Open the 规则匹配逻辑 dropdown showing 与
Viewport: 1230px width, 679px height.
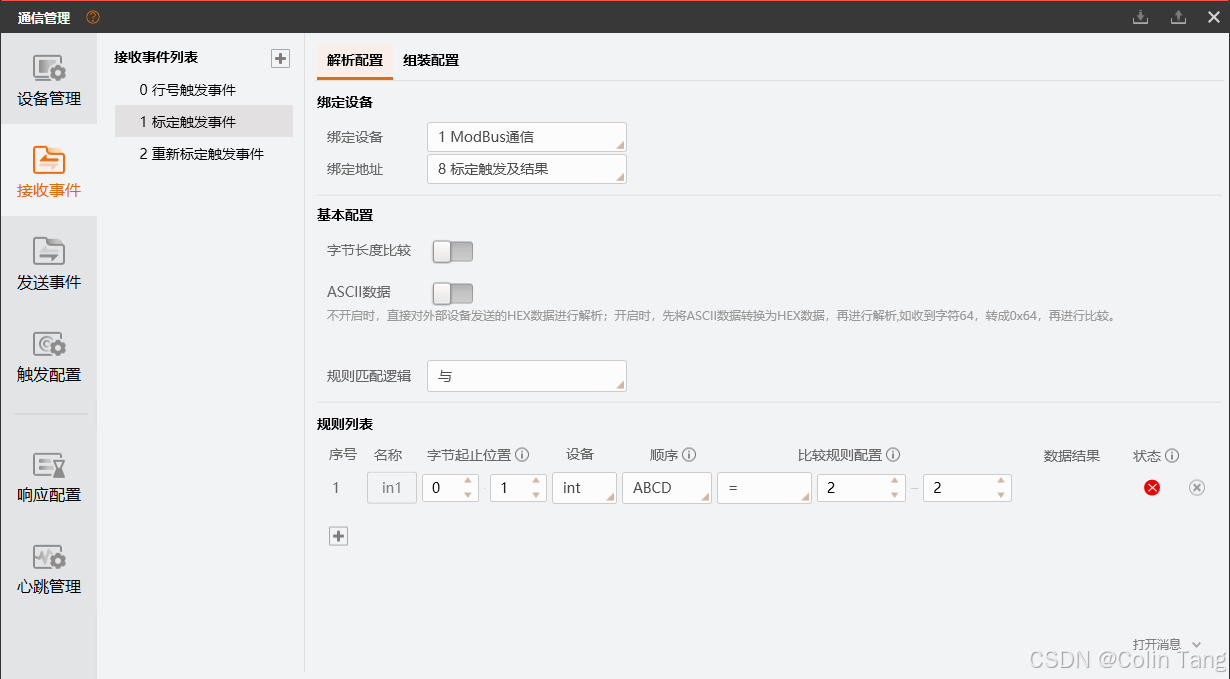[x=527, y=376]
